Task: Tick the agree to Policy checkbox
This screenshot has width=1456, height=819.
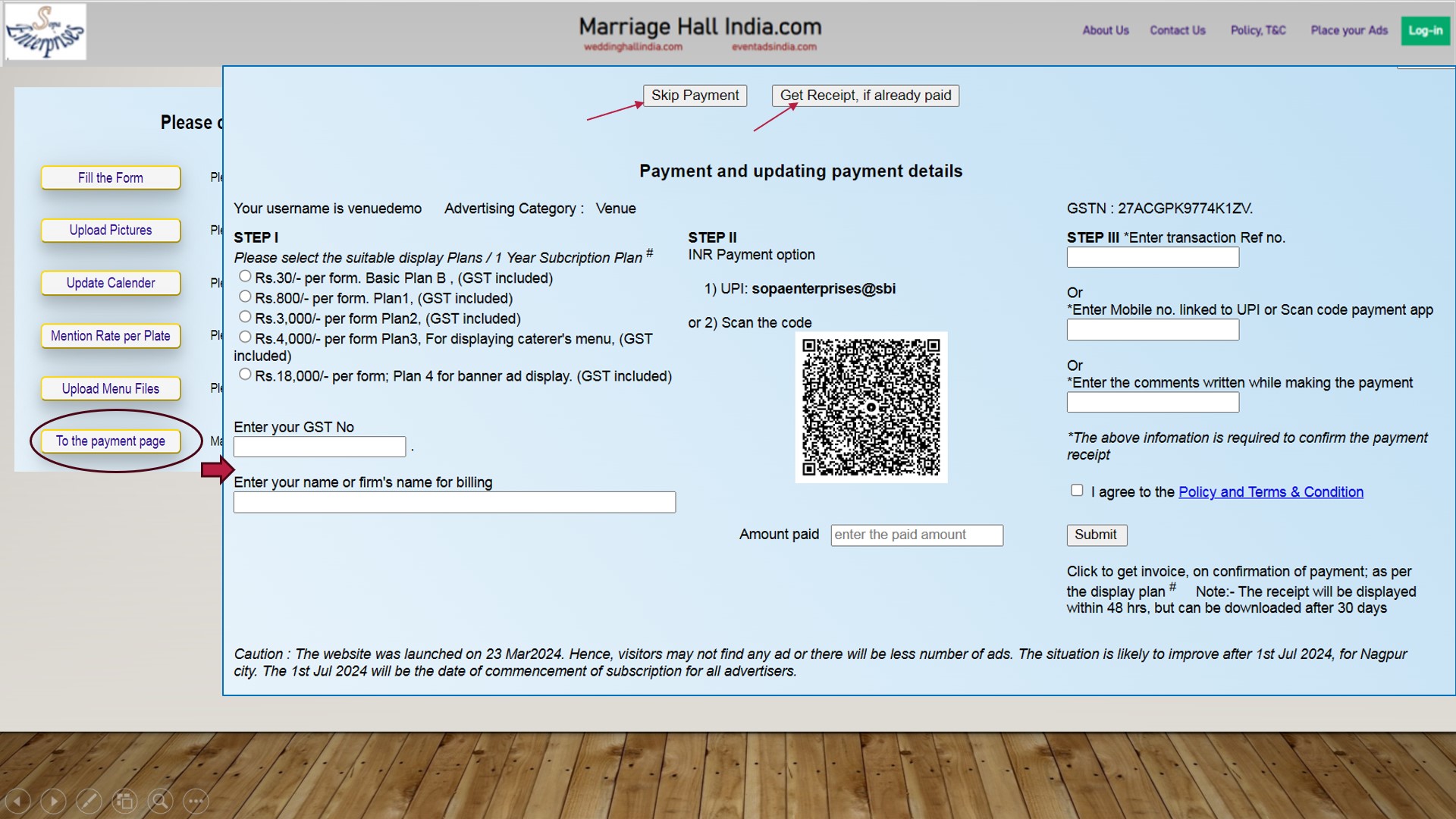Action: [1077, 490]
